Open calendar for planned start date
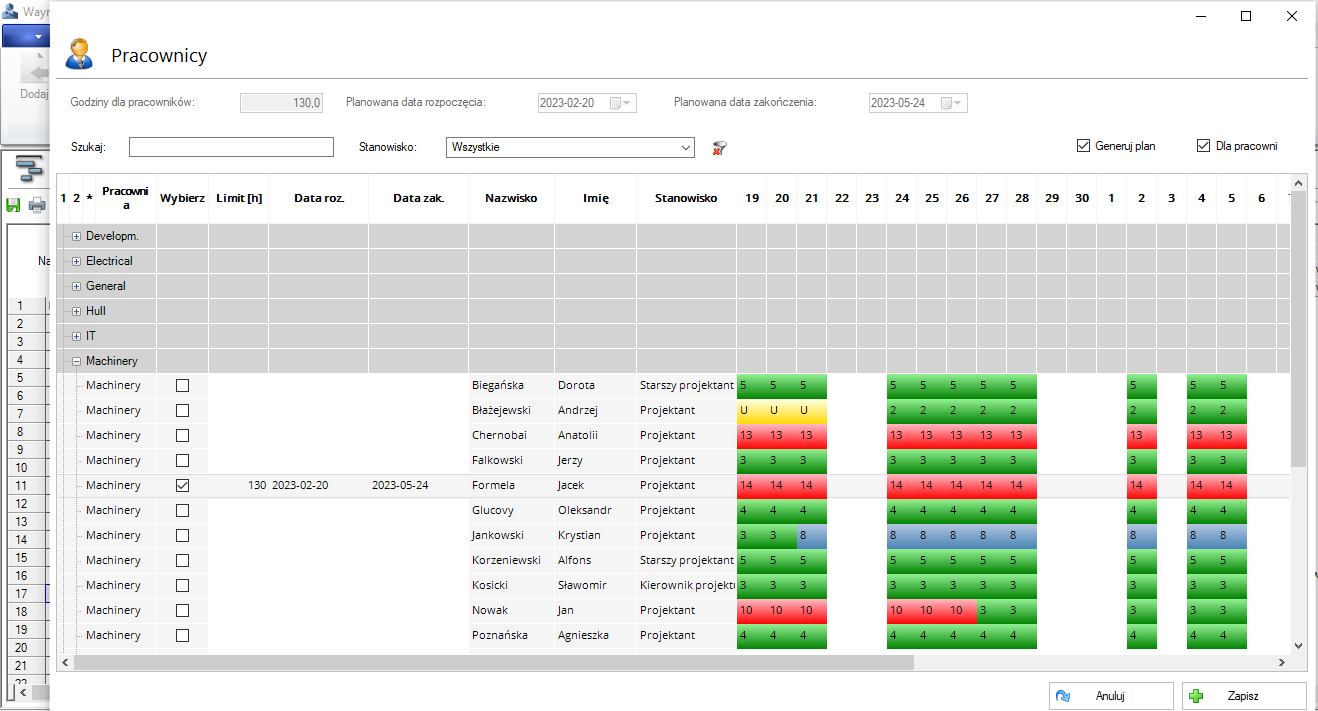This screenshot has width=1318, height=711. [622, 103]
